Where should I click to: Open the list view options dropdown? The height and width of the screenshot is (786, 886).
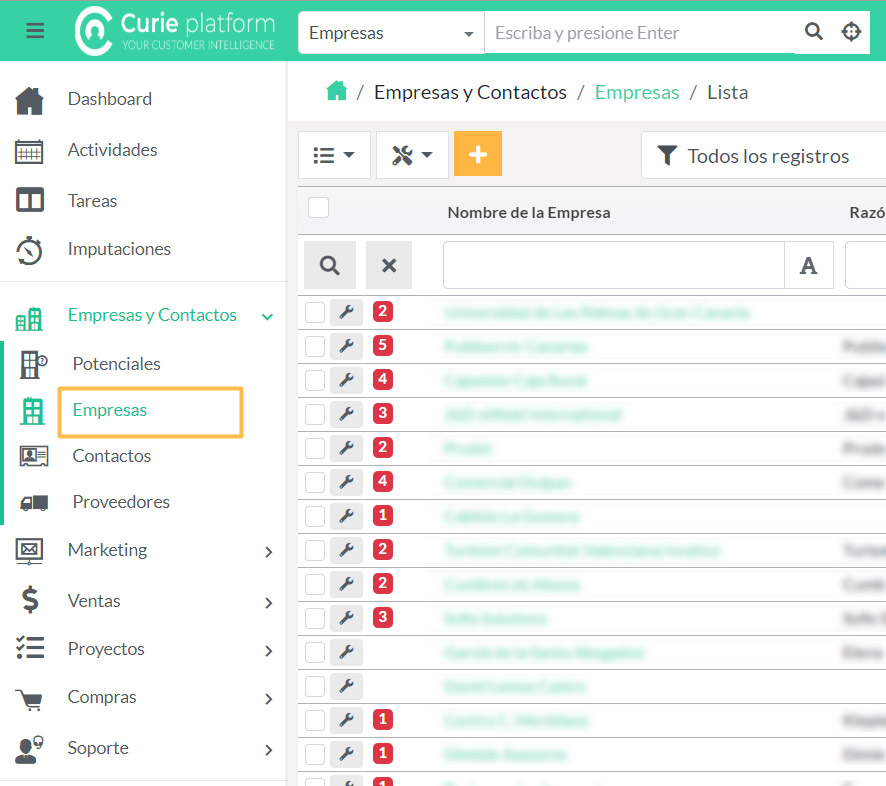pos(334,155)
